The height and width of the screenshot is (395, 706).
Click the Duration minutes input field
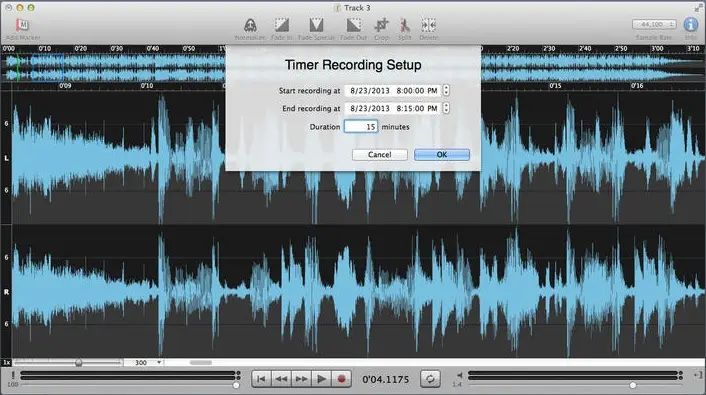click(x=361, y=127)
